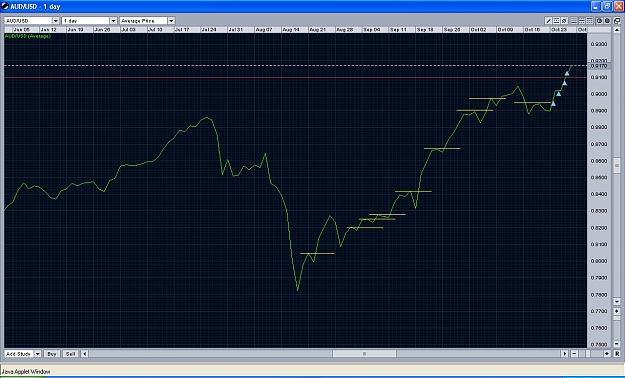Click the 0.9170 current price label

(x=599, y=66)
